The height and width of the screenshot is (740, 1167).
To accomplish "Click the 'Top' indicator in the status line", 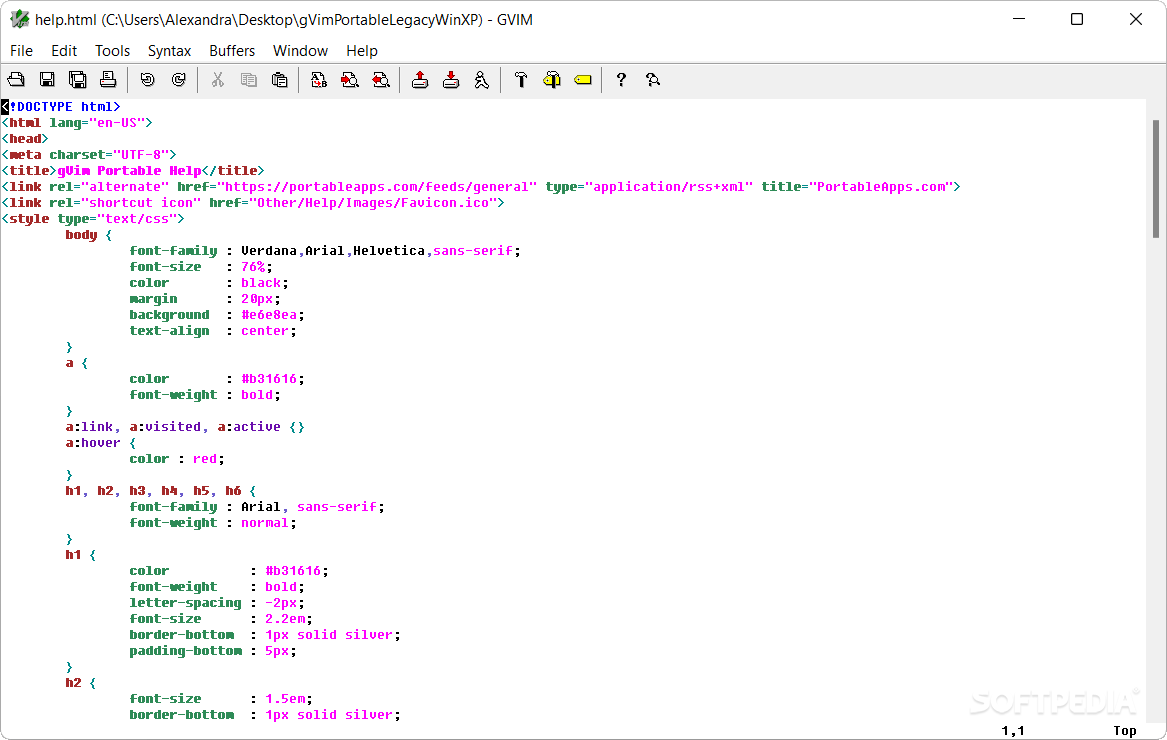I will coord(1125,730).
